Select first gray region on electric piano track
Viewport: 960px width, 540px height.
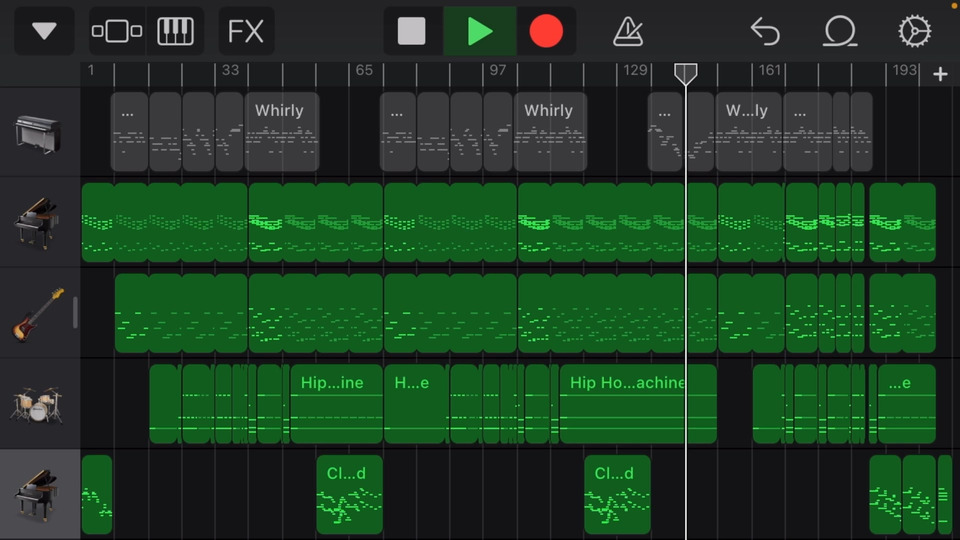(x=129, y=132)
